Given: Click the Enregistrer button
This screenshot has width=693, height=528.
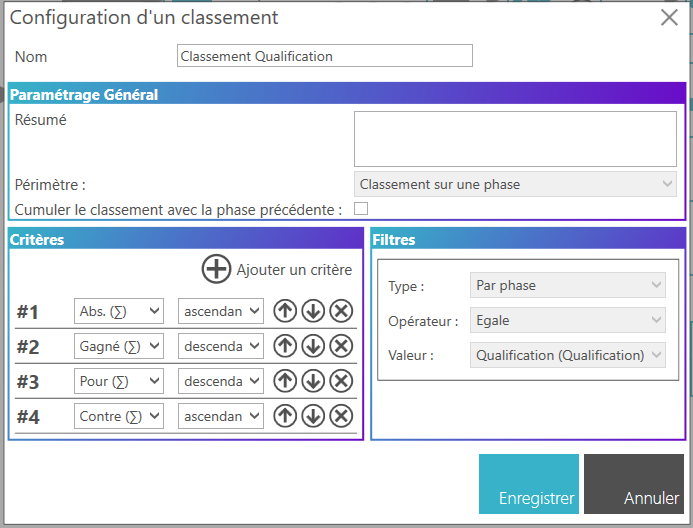Looking at the screenshot, I should point(529,484).
